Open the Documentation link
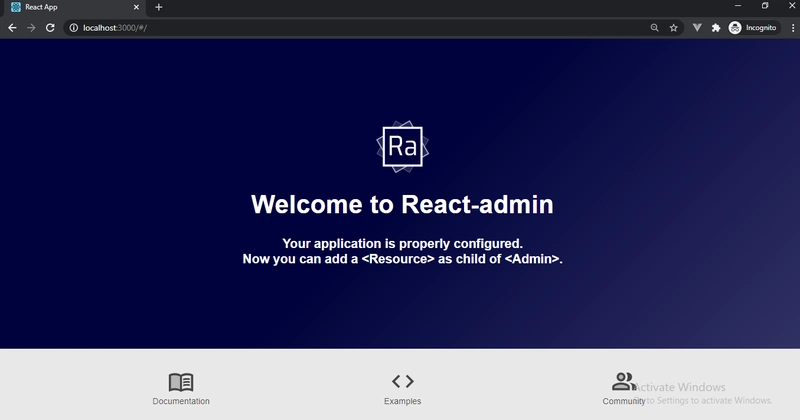 (x=181, y=401)
